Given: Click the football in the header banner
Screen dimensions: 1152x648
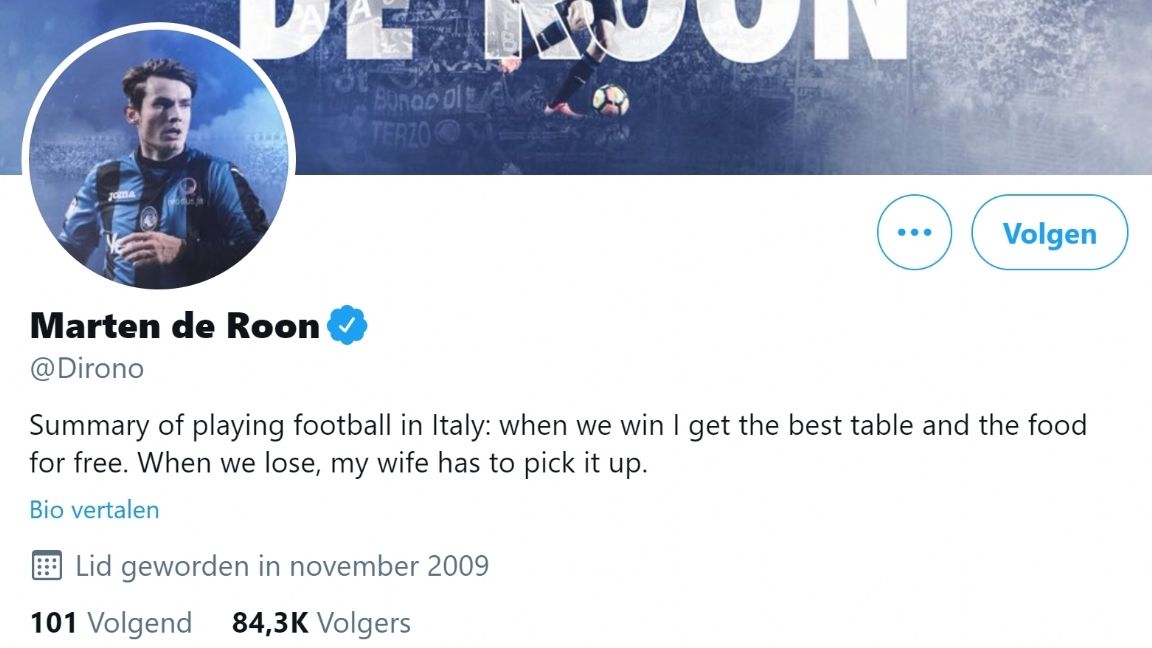Looking at the screenshot, I should 610,98.
